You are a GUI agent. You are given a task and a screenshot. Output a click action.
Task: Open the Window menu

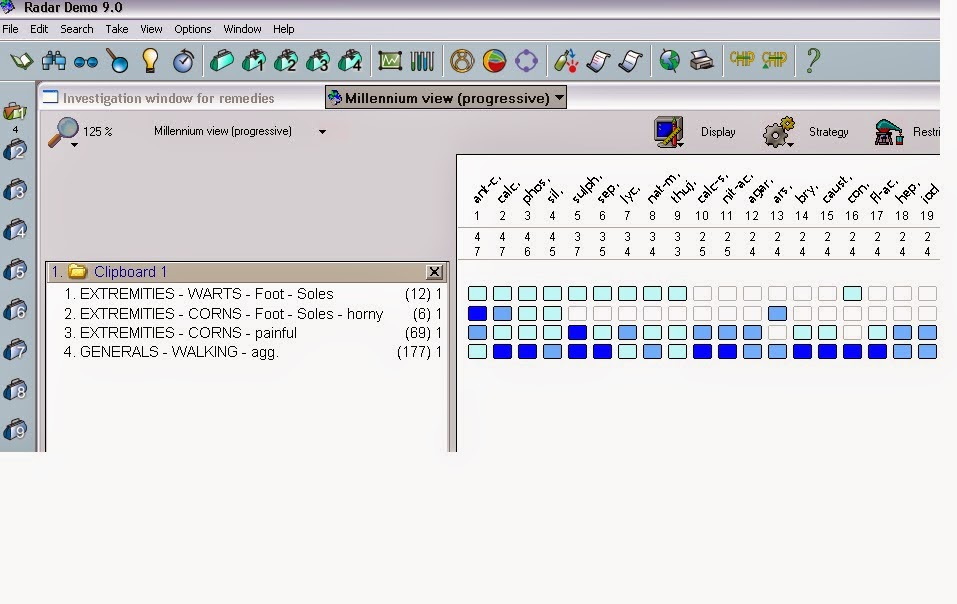[242, 29]
